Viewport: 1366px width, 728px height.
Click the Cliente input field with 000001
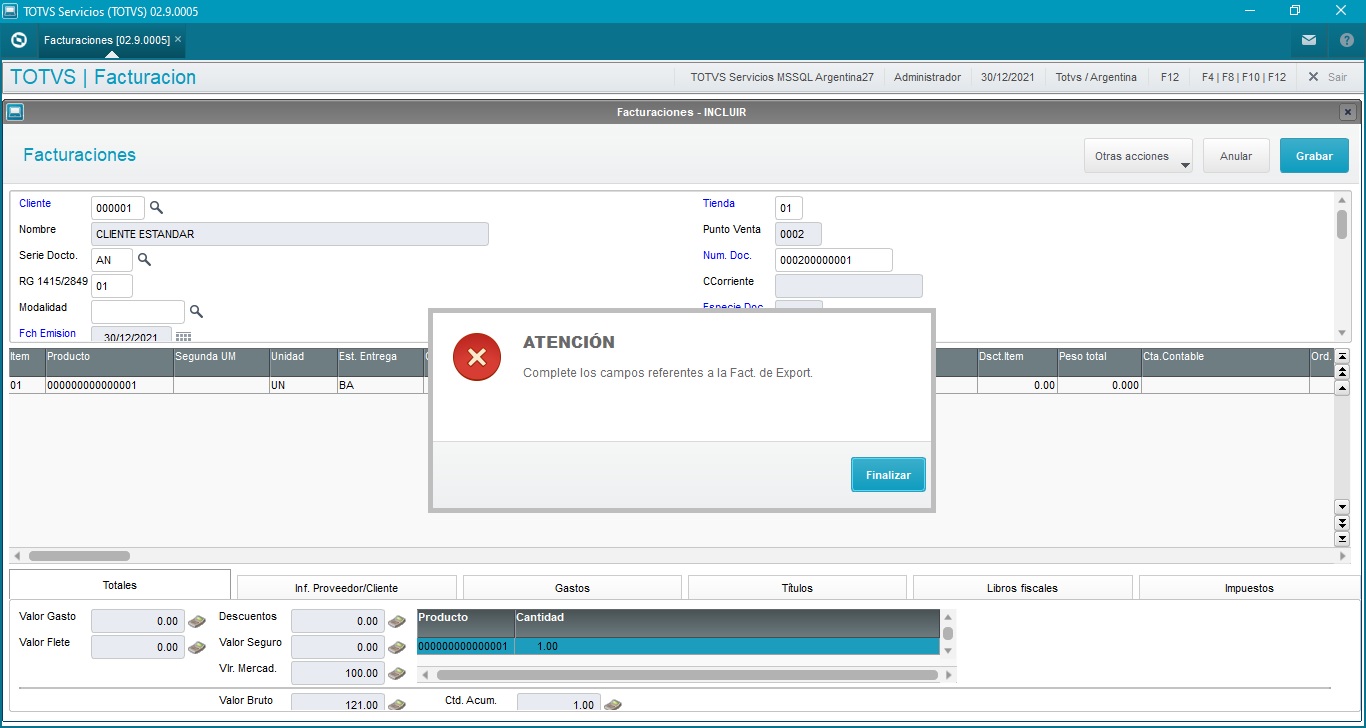pyautogui.click(x=118, y=208)
